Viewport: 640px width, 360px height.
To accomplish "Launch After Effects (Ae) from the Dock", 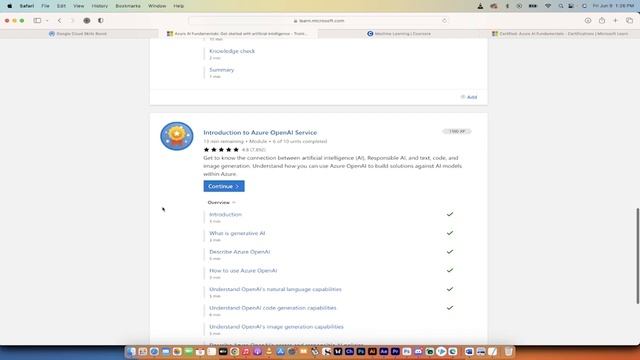I will tap(384, 351).
